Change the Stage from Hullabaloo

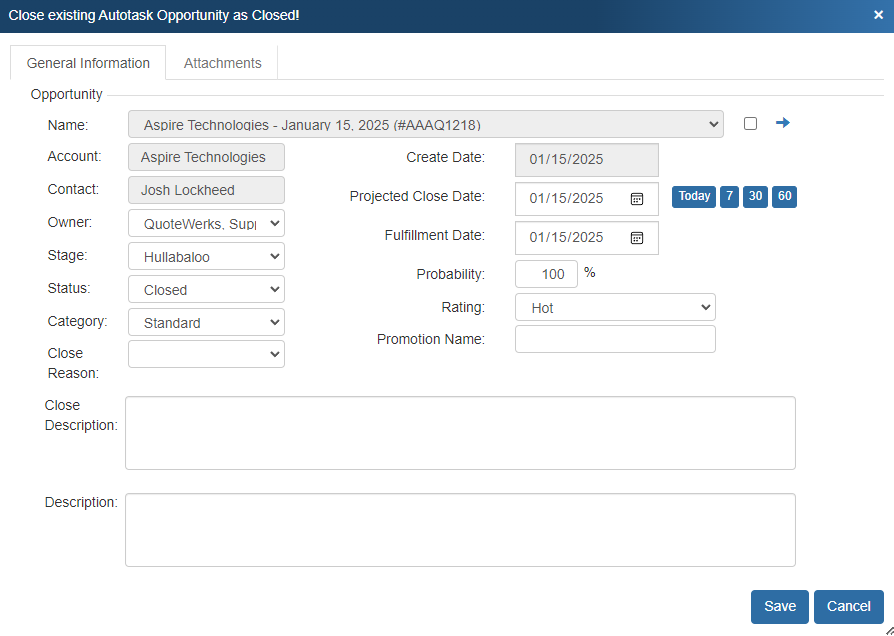[206, 256]
